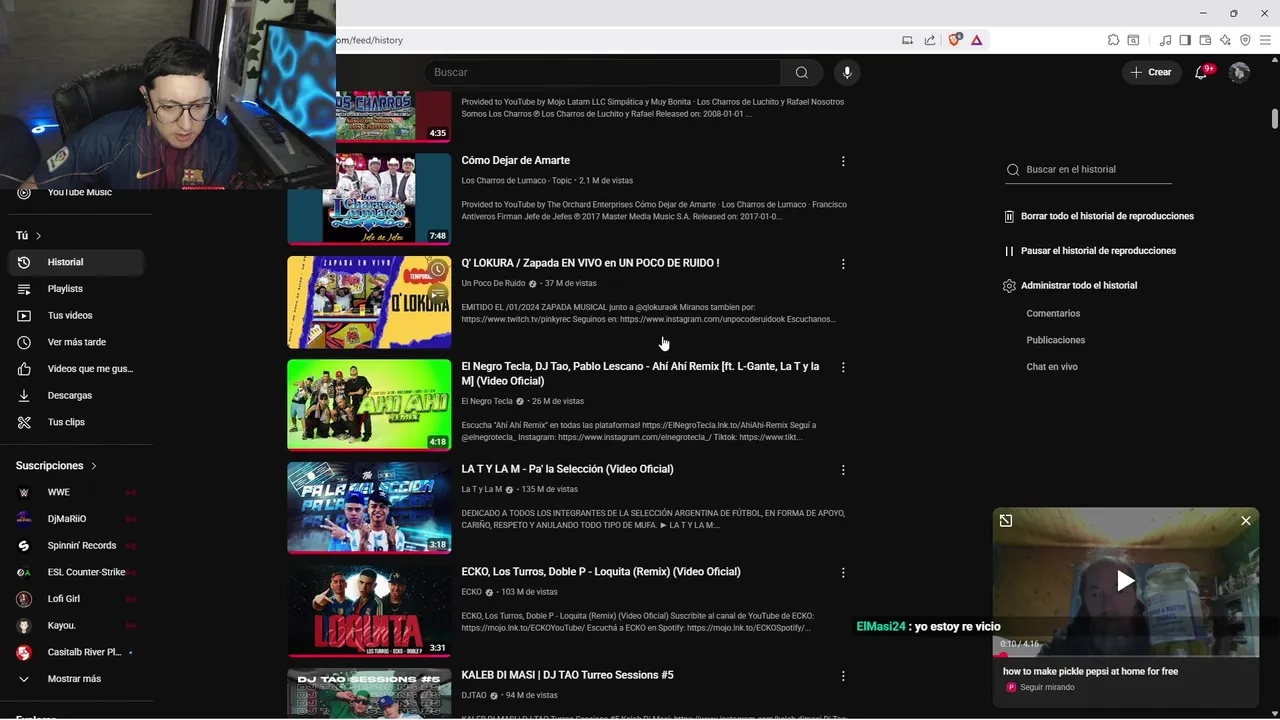Open the account avatar menu
Image resolution: width=1280 pixels, height=720 pixels.
pos(1239,72)
